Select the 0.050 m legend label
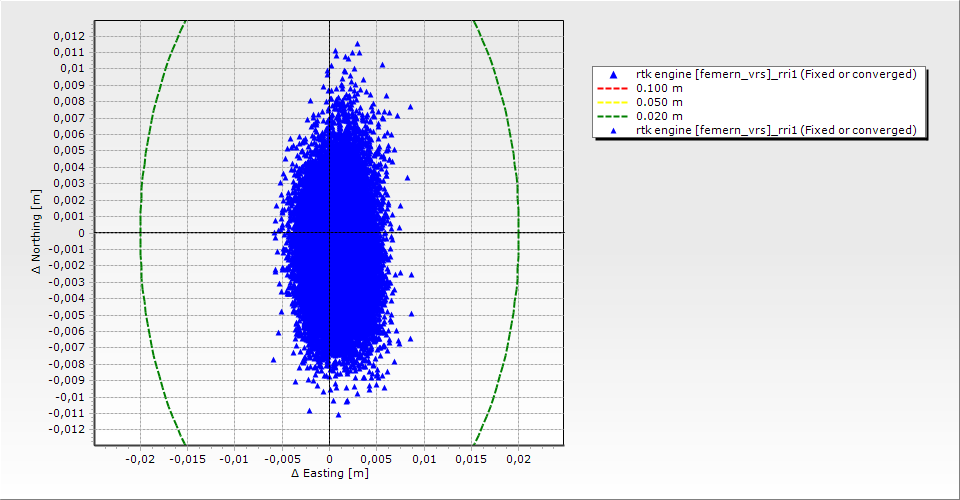Image resolution: width=960 pixels, height=500 pixels. (660, 102)
